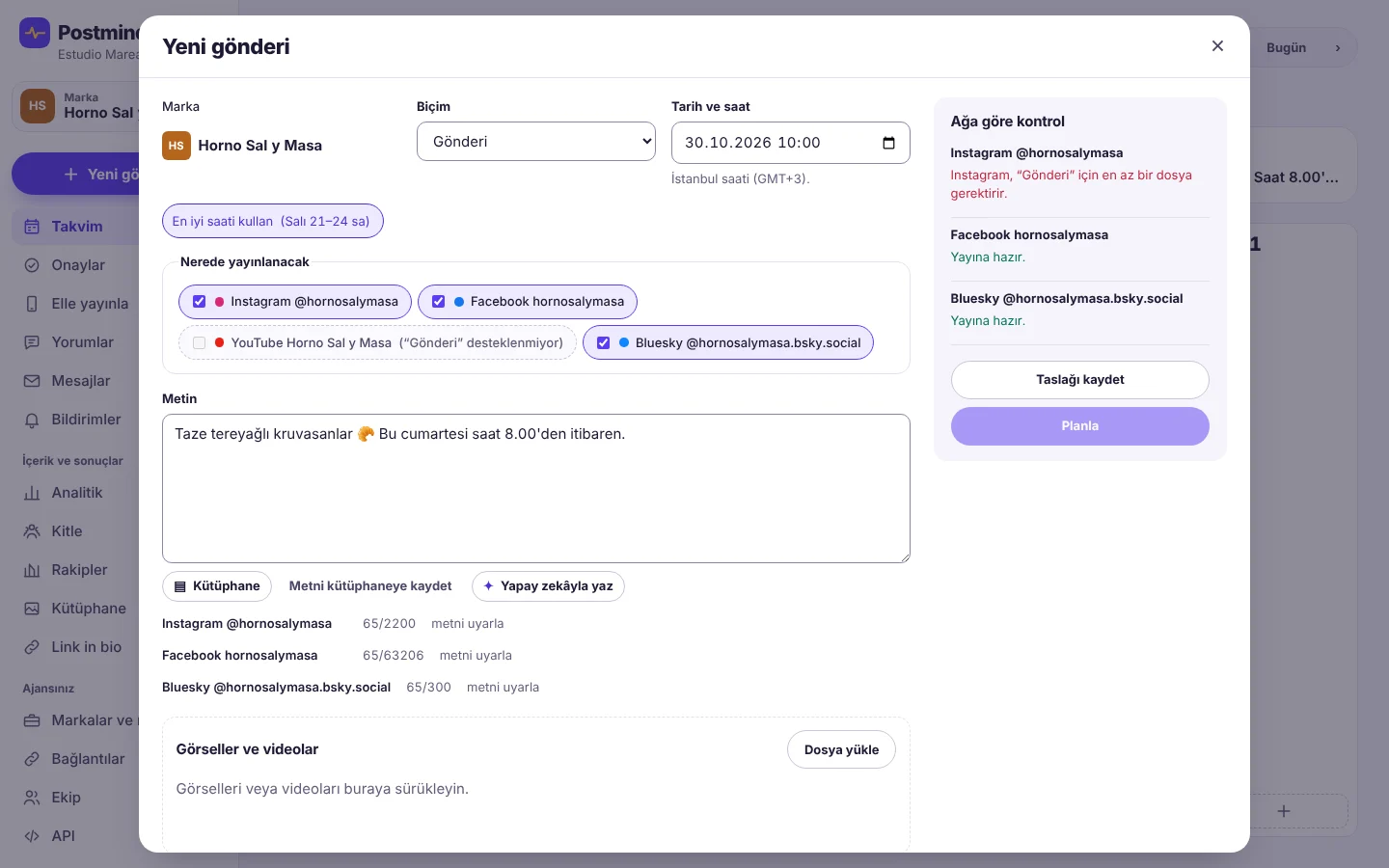Click Metni kütüphaneye kaydet link

point(370,586)
